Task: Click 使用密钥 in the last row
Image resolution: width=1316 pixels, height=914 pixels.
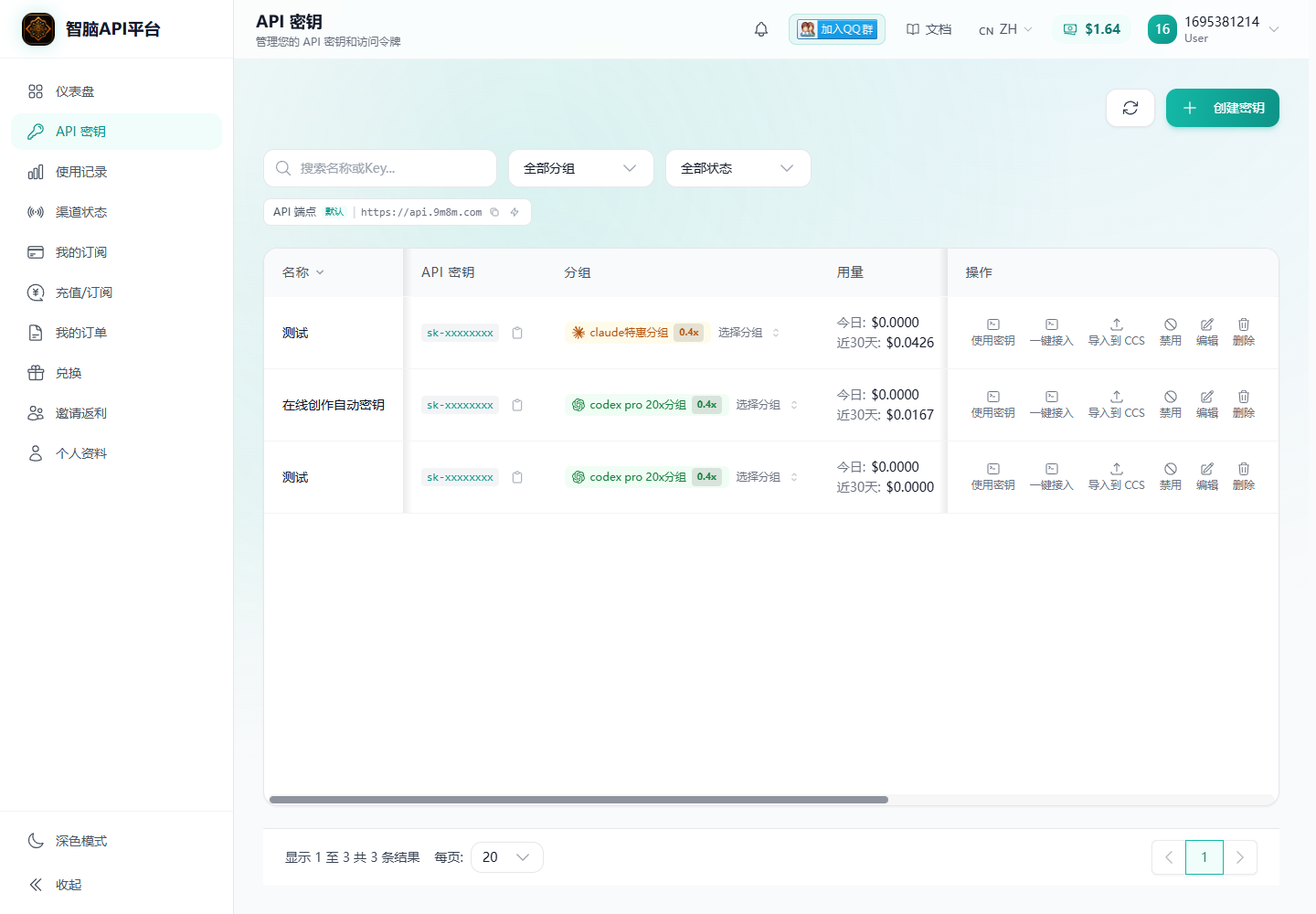Action: pos(992,477)
